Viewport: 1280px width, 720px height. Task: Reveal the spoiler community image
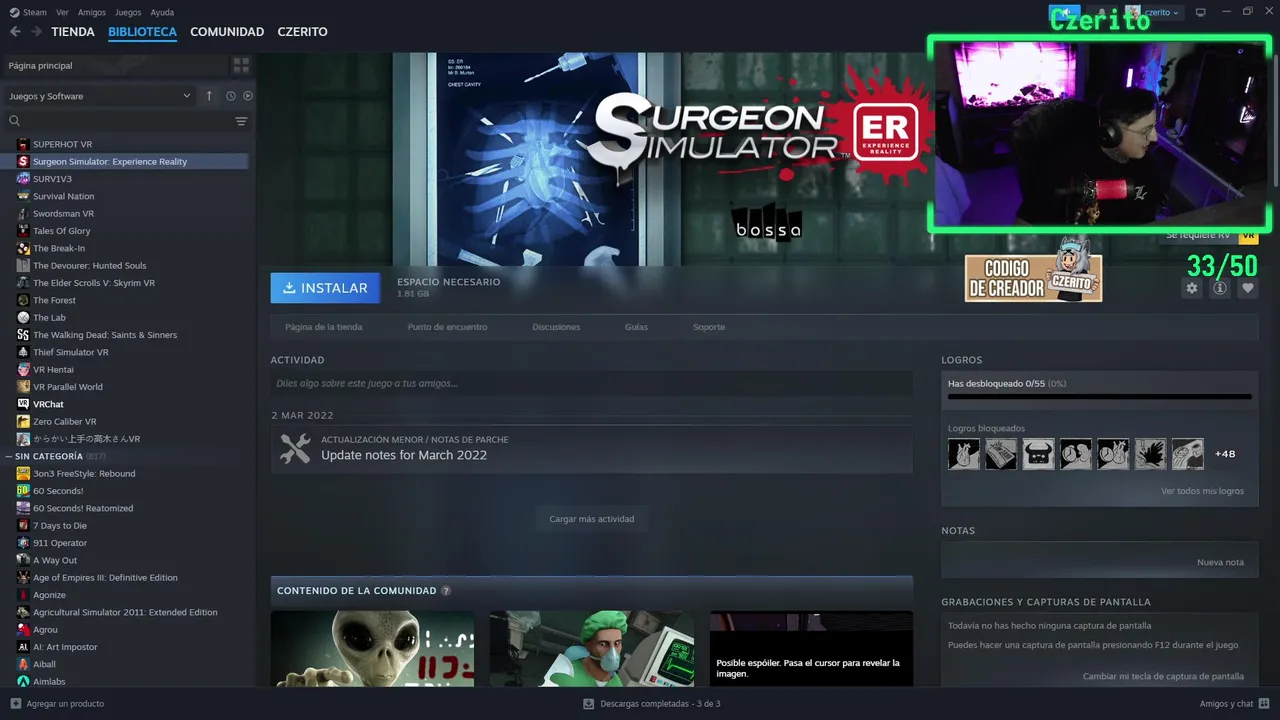pyautogui.click(x=811, y=649)
